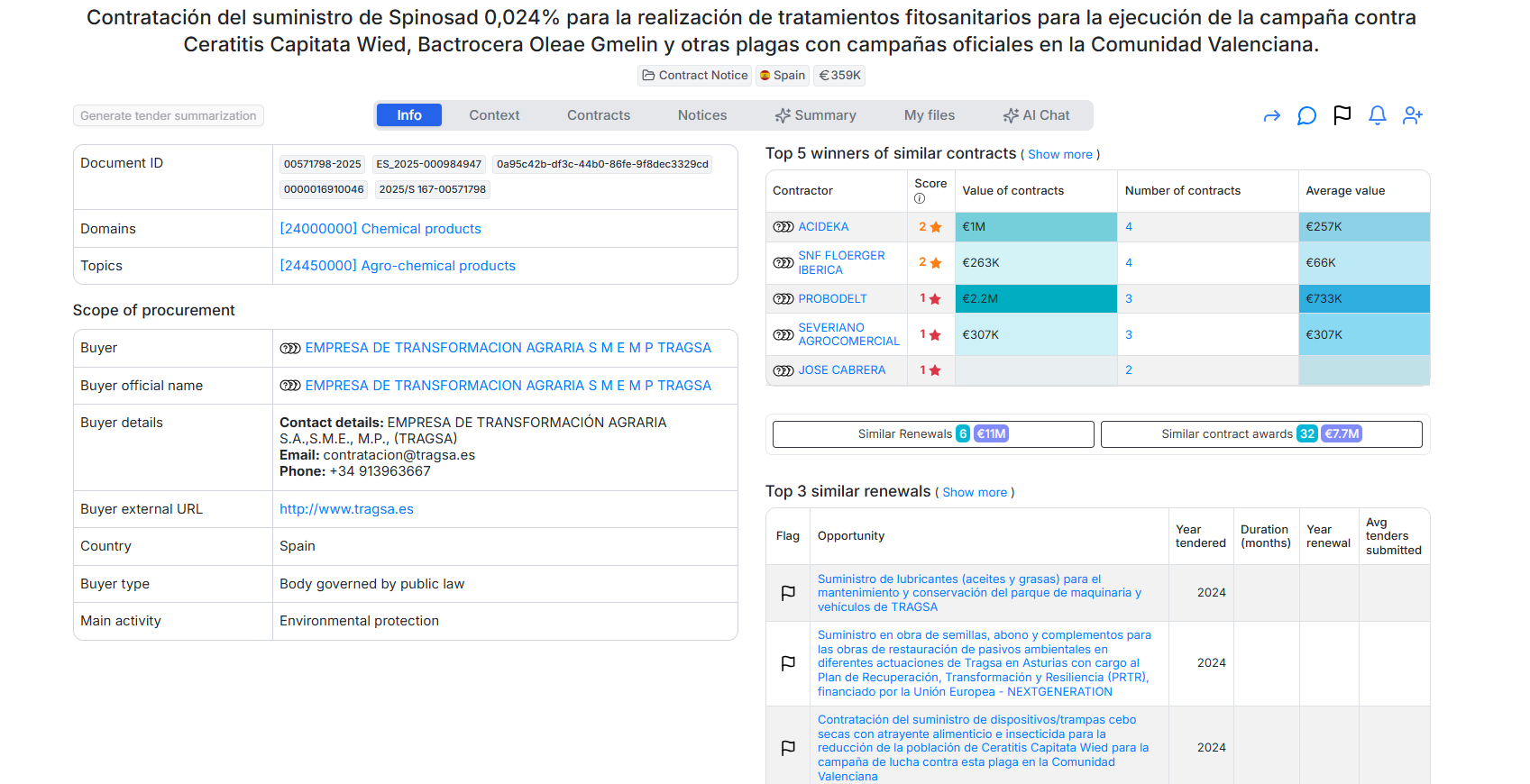Click the SEVERIANO AGROCOMERCIAL contractor icon
This screenshot has width=1530, height=784.
click(x=783, y=335)
